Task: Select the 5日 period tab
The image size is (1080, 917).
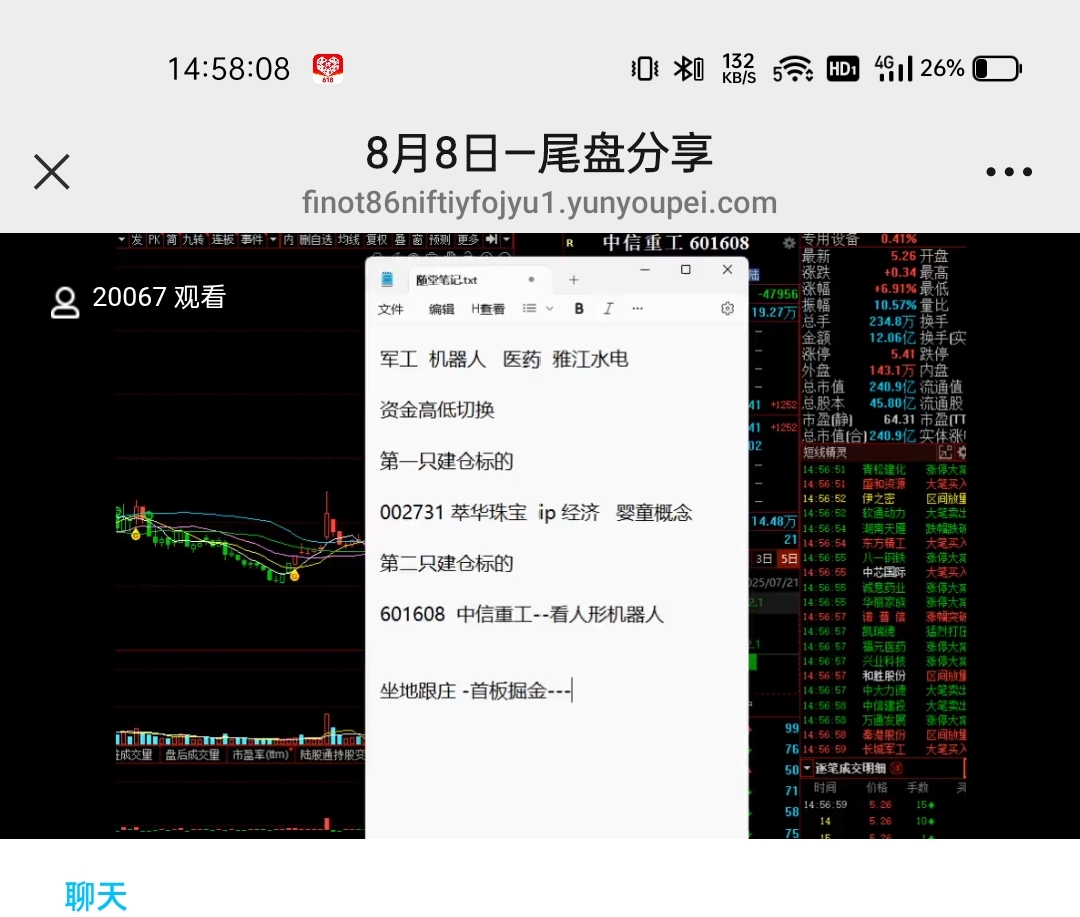Action: [789, 559]
